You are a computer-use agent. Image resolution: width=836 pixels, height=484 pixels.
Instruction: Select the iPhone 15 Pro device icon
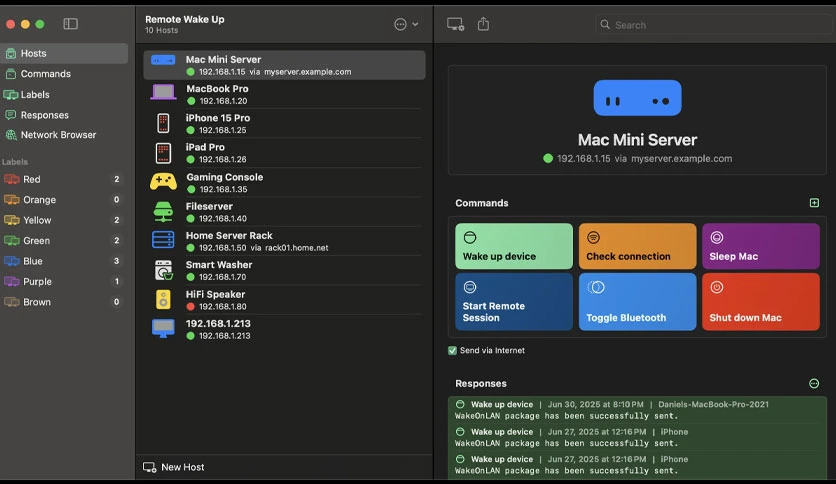(163, 123)
